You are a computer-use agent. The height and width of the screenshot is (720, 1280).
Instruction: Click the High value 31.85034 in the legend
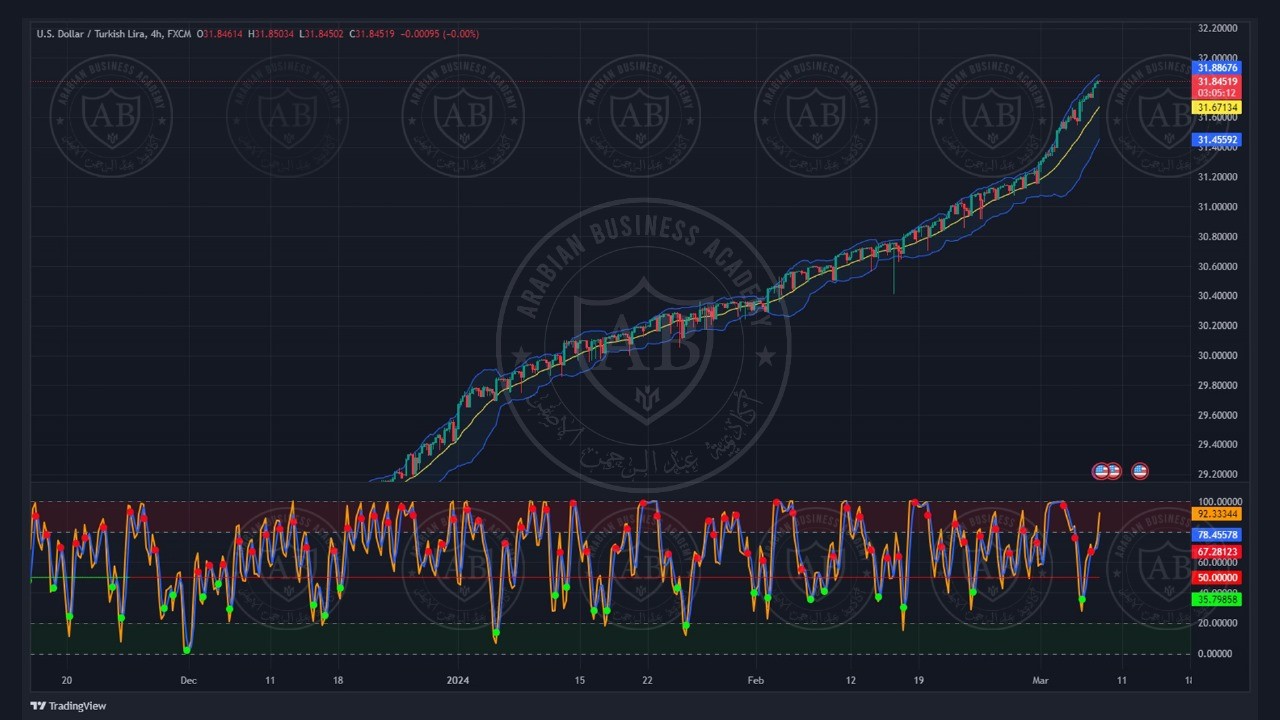click(272, 34)
